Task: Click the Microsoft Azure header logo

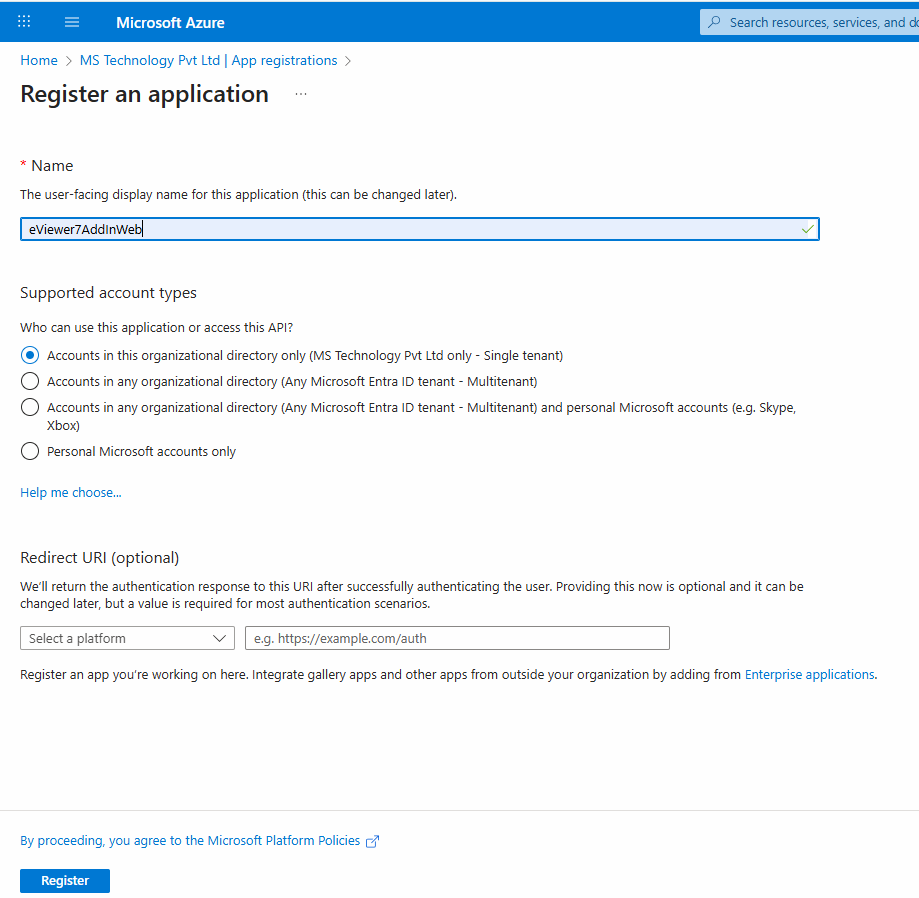Action: pyautogui.click(x=170, y=21)
